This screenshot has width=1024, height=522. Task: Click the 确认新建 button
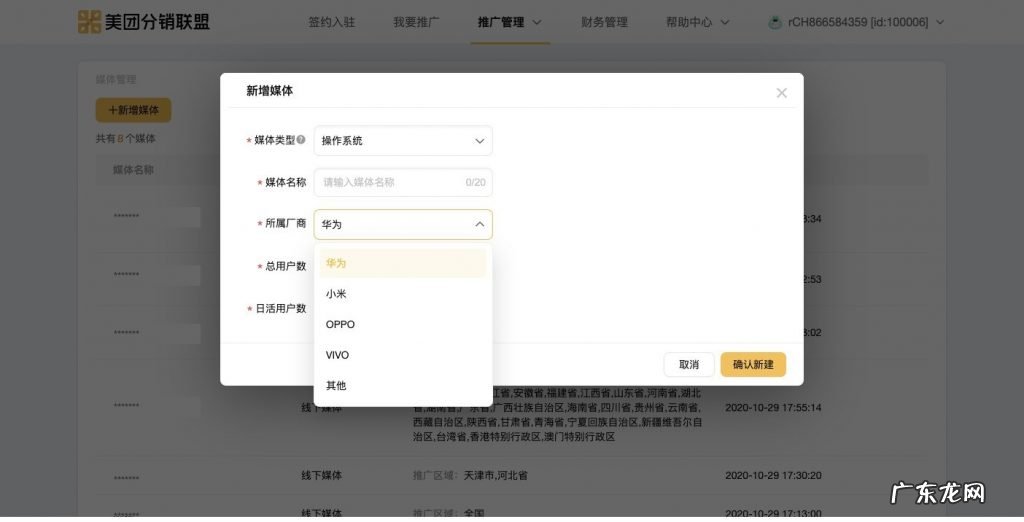tap(753, 365)
